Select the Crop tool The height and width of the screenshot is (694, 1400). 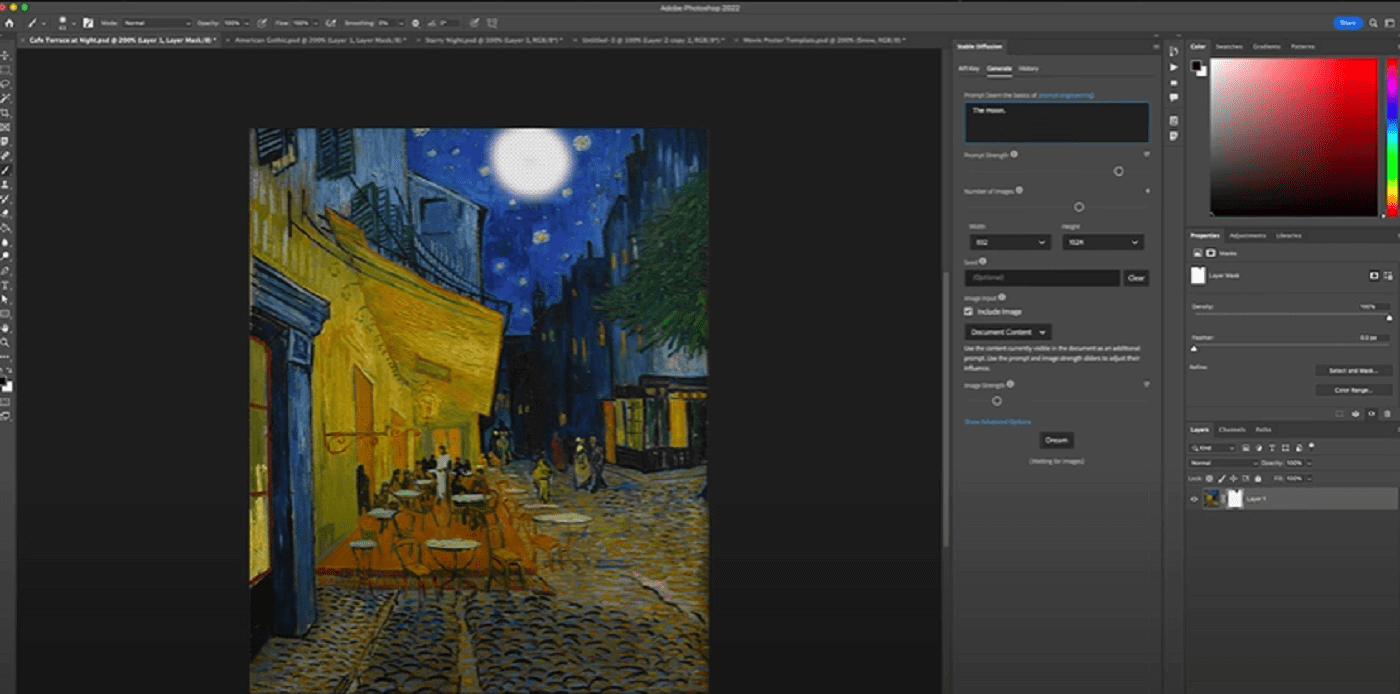pyautogui.click(x=6, y=113)
